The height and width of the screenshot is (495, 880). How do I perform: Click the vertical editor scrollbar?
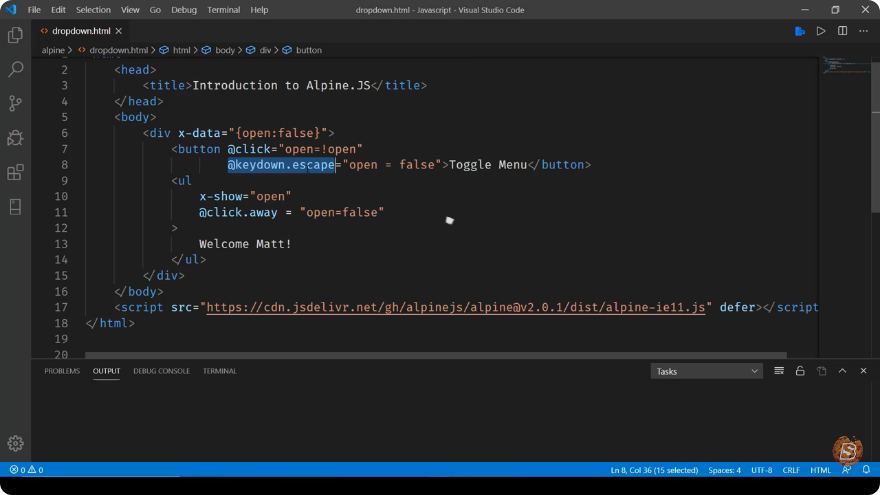click(x=876, y=136)
